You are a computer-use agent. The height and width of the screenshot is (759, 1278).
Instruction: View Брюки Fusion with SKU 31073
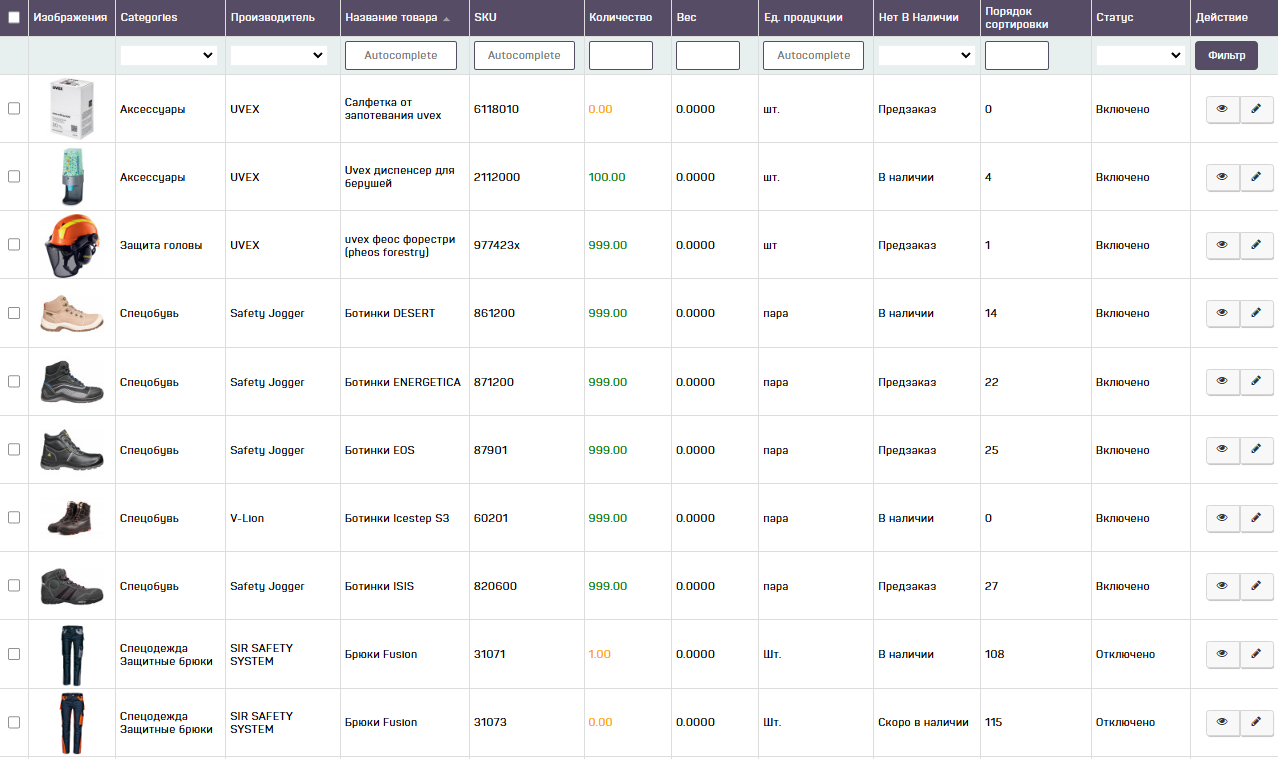coord(1222,722)
